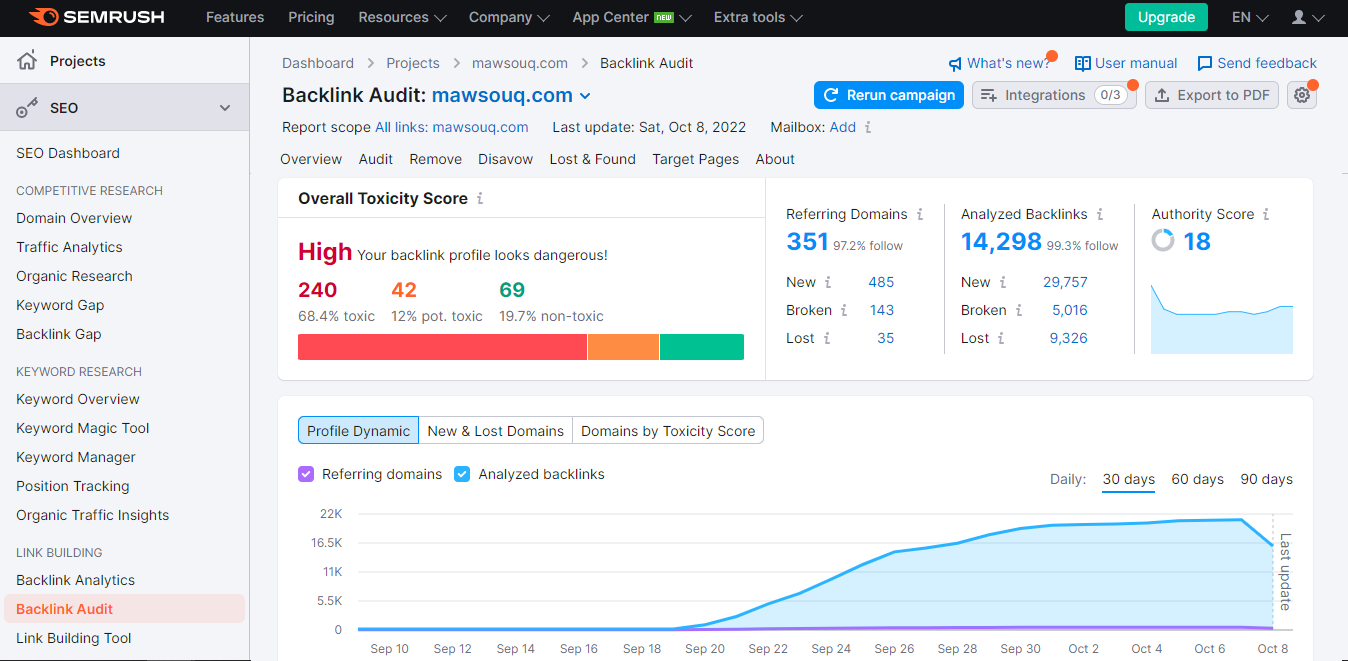Expand the Company menu
The width and height of the screenshot is (1348, 661).
[509, 17]
